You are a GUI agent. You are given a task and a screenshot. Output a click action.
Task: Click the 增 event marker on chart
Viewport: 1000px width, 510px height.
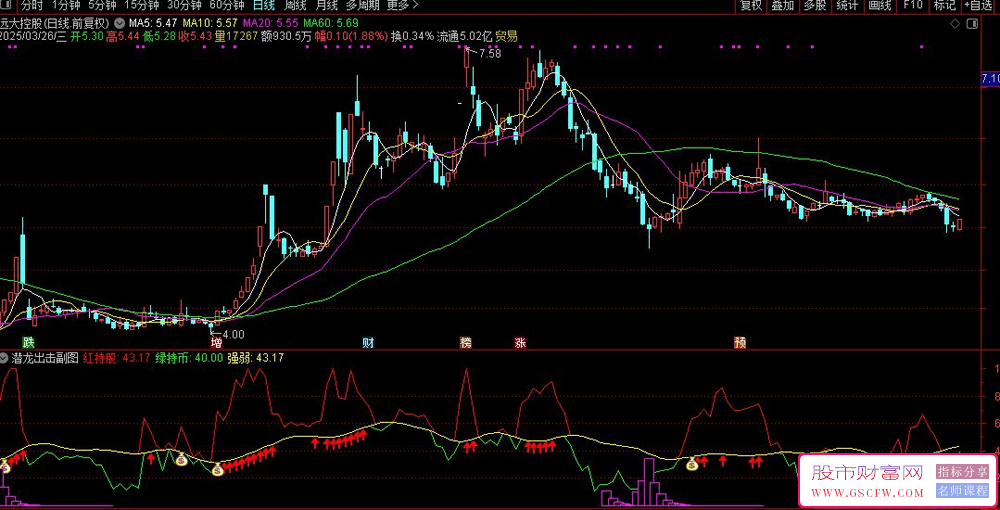click(x=217, y=342)
